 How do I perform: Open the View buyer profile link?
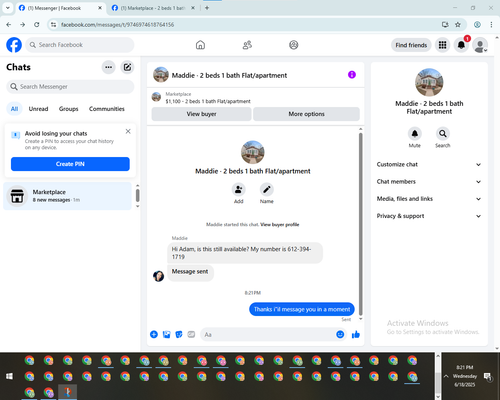coord(280,225)
